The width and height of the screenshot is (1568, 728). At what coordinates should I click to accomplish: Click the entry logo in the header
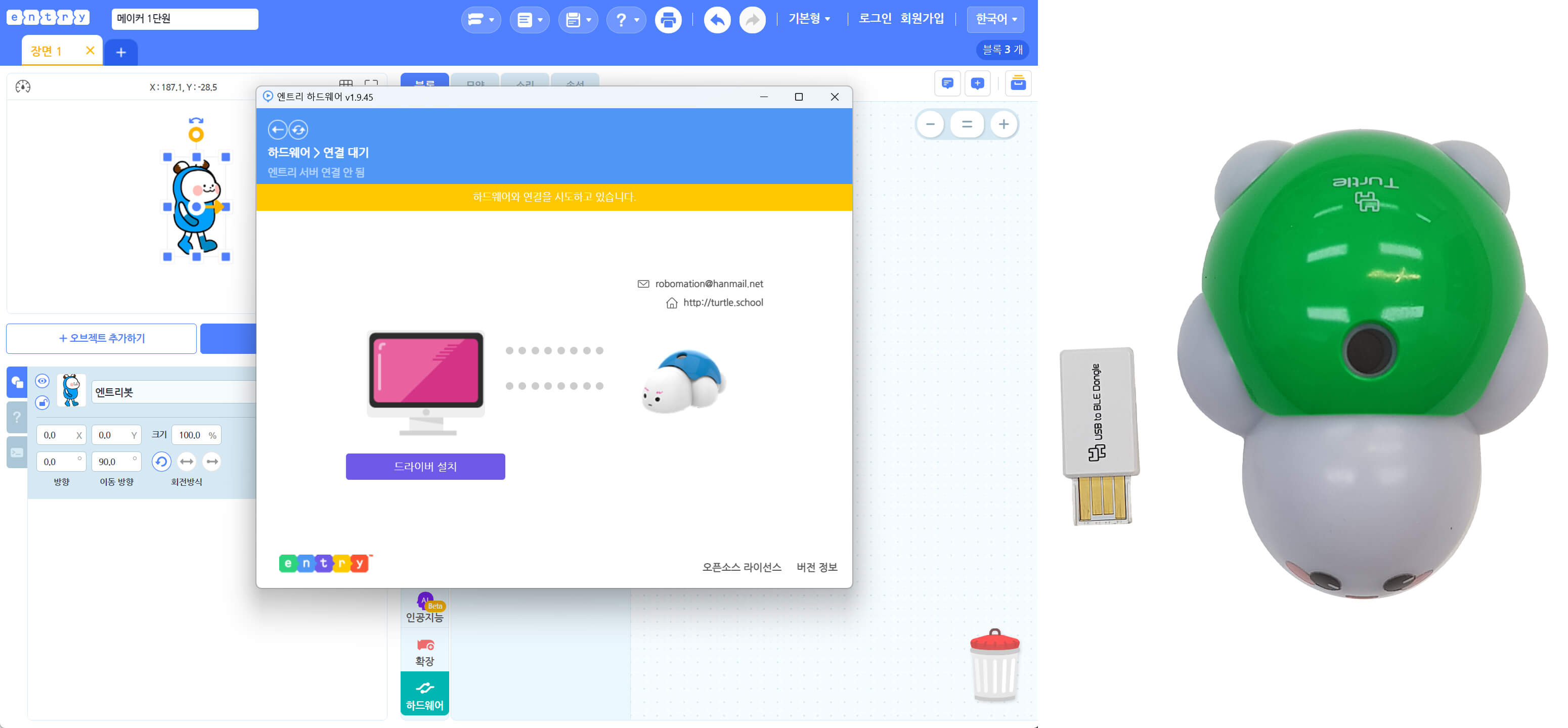coord(48,18)
